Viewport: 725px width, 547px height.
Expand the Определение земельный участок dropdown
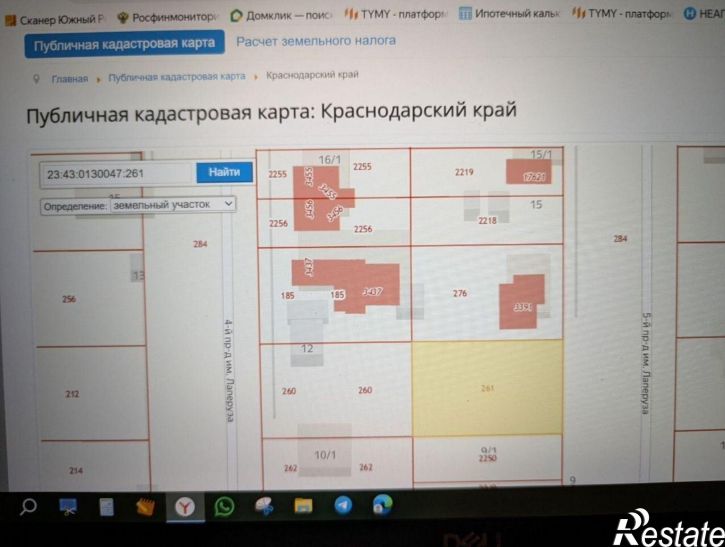click(x=173, y=204)
